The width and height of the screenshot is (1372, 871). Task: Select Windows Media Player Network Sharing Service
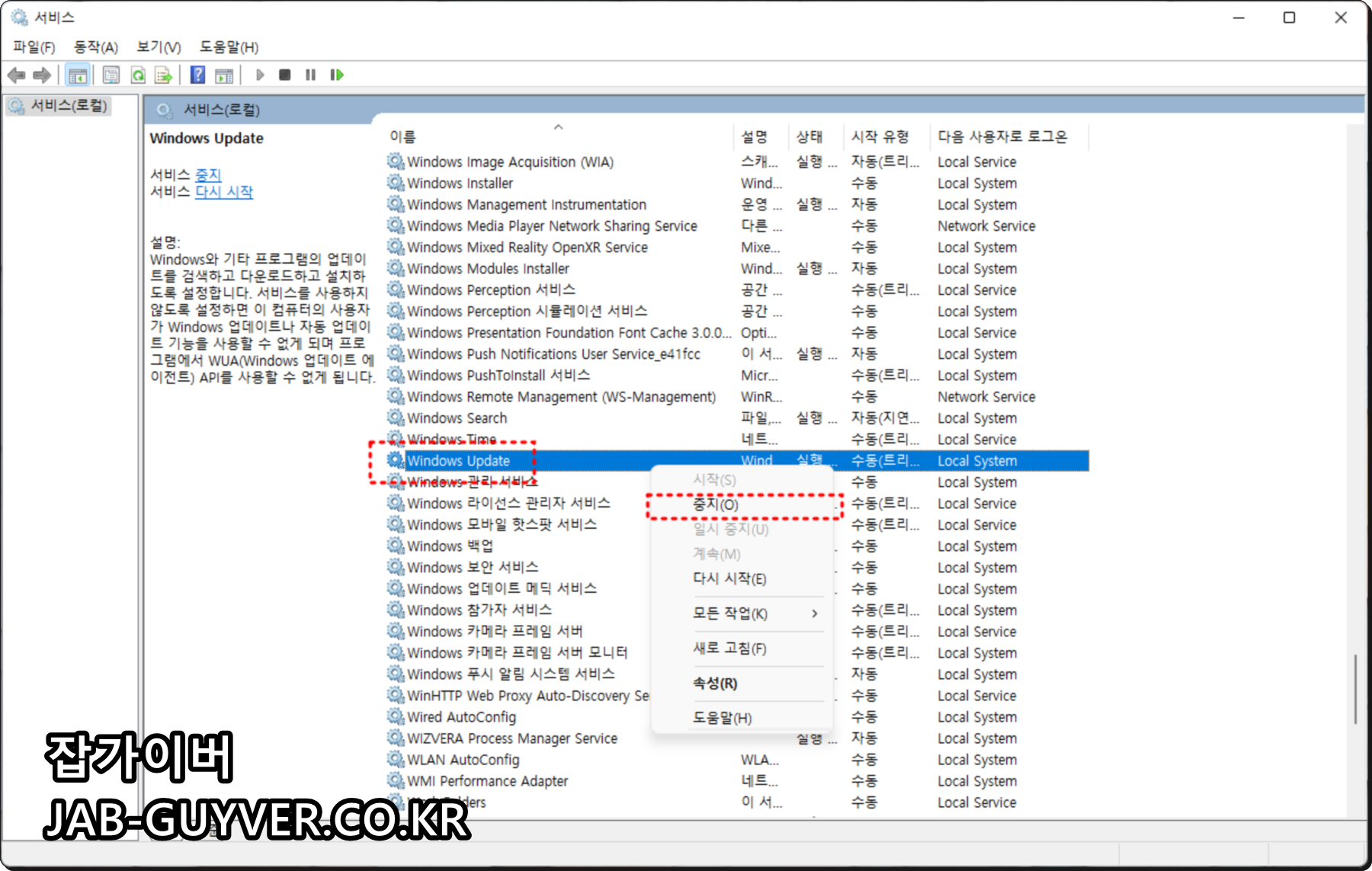(x=738, y=226)
